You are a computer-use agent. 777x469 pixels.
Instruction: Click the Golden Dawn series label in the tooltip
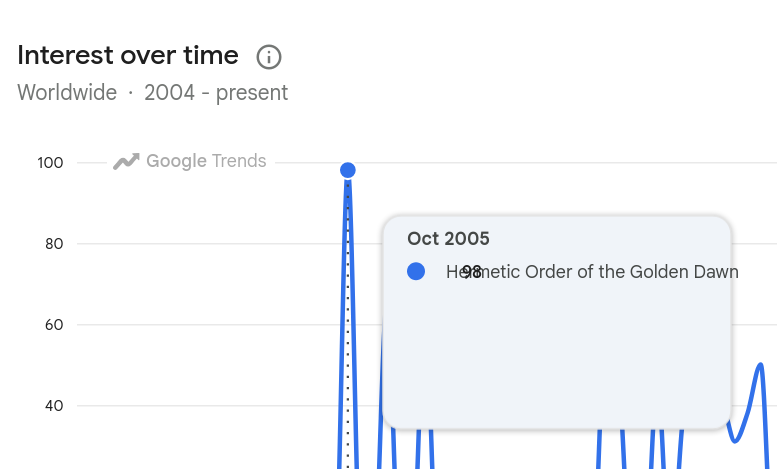coord(592,272)
